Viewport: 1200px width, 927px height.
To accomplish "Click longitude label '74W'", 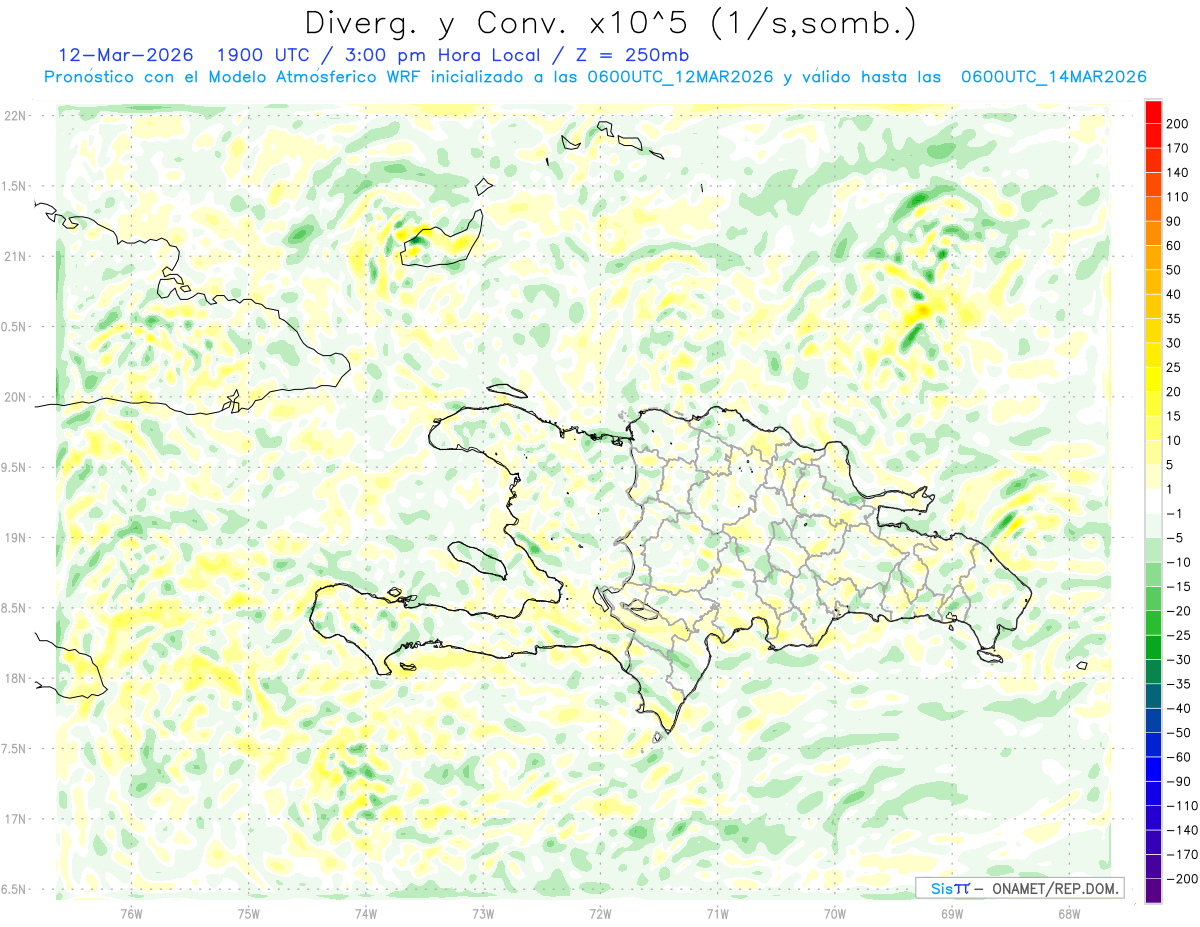I will [x=365, y=914].
